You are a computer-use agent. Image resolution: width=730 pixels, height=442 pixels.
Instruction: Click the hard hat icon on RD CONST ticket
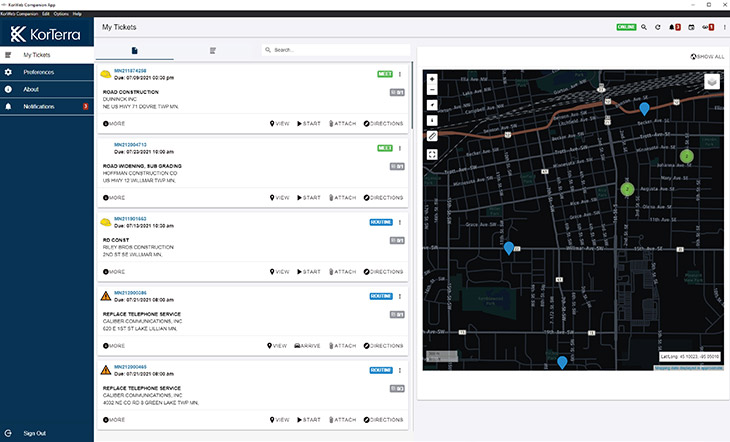pyautogui.click(x=106, y=222)
